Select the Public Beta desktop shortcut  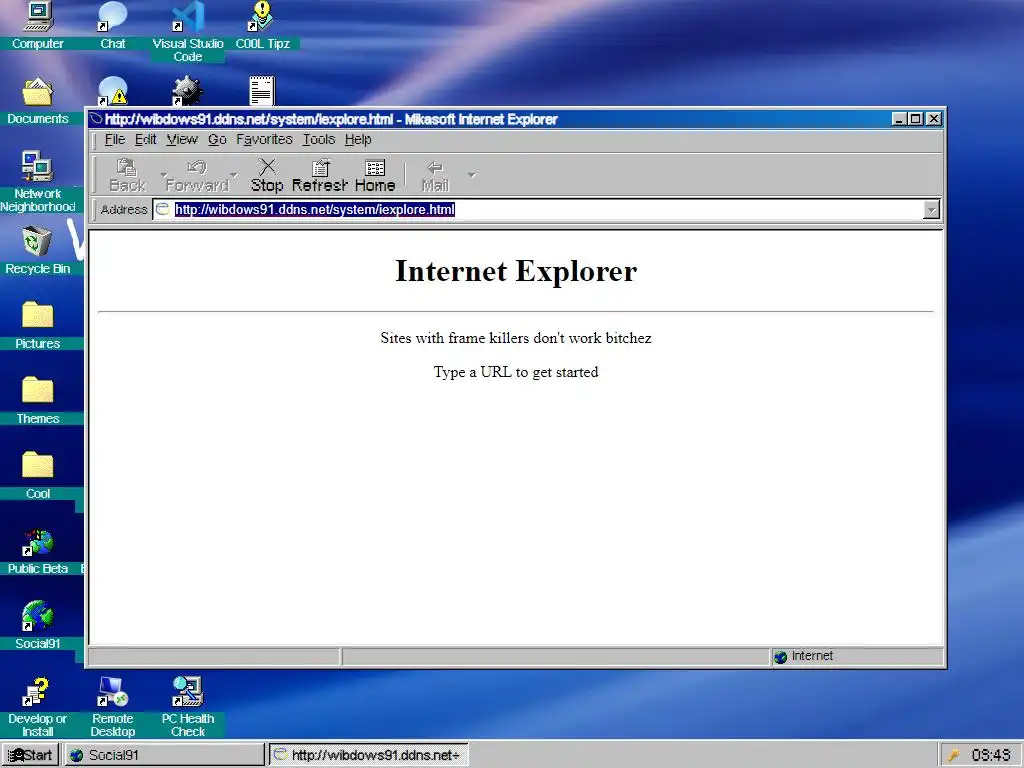tap(38, 551)
